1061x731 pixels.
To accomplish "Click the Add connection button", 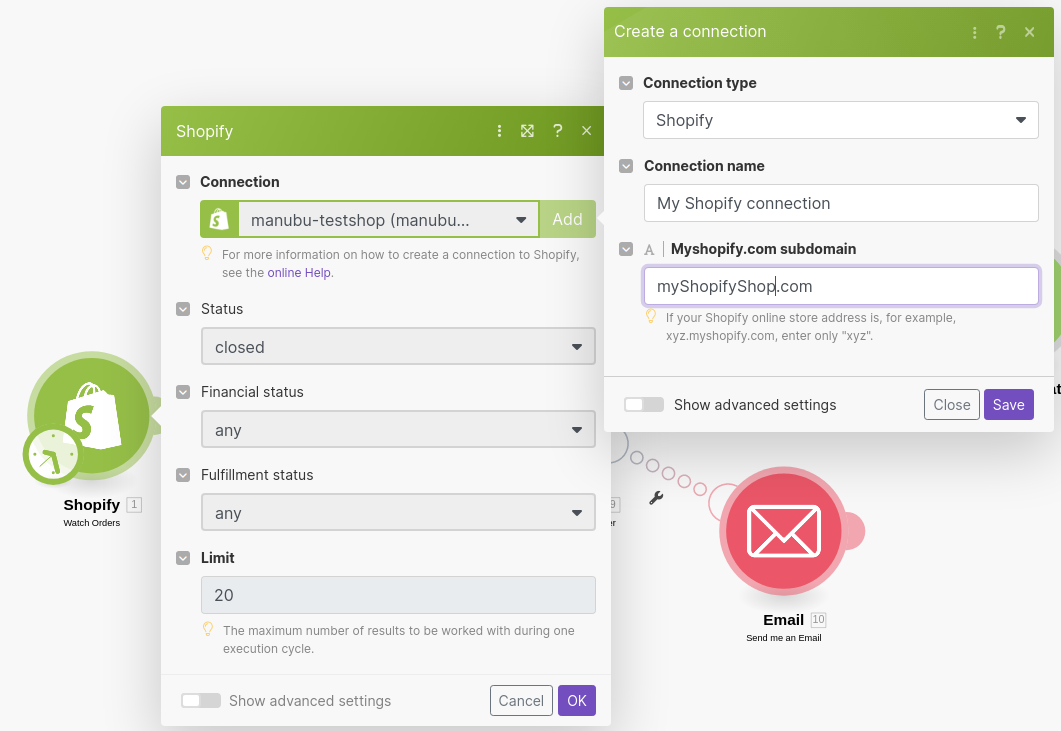I will (x=567, y=220).
